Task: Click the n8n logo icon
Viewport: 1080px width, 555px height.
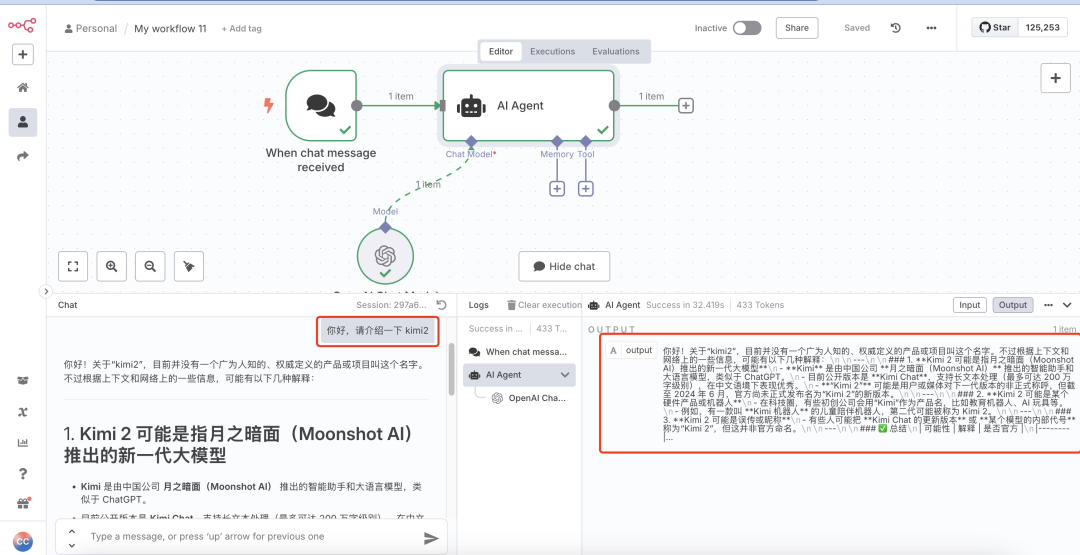Action: coord(22,25)
